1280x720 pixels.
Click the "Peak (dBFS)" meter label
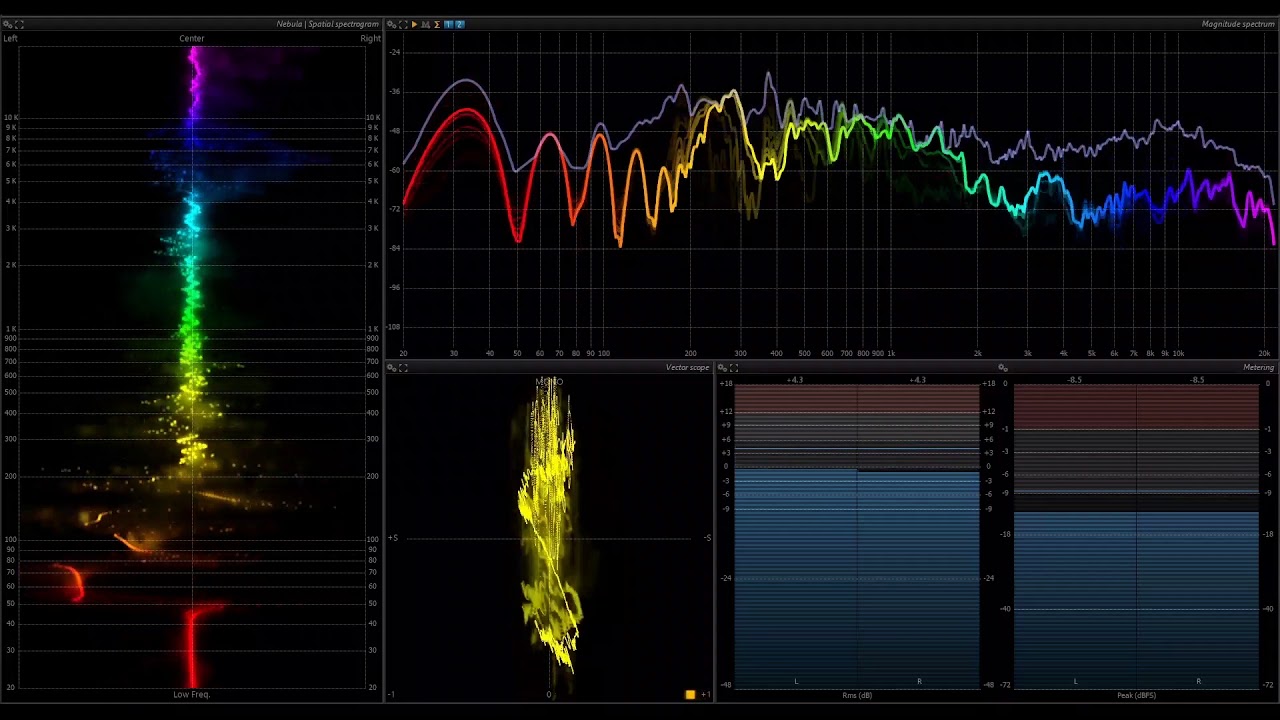pos(1136,695)
